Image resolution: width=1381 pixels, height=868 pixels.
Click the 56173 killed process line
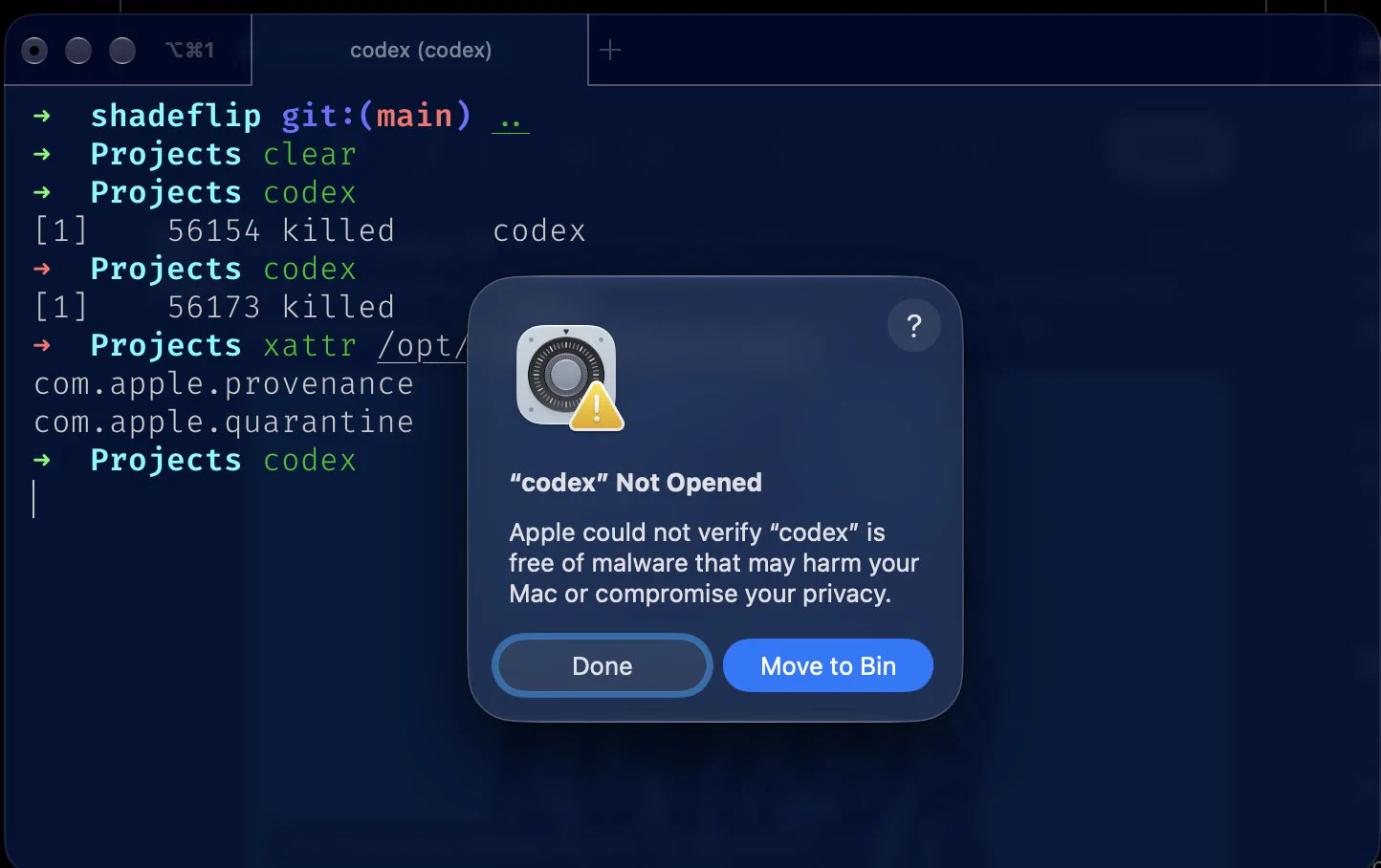pos(214,307)
